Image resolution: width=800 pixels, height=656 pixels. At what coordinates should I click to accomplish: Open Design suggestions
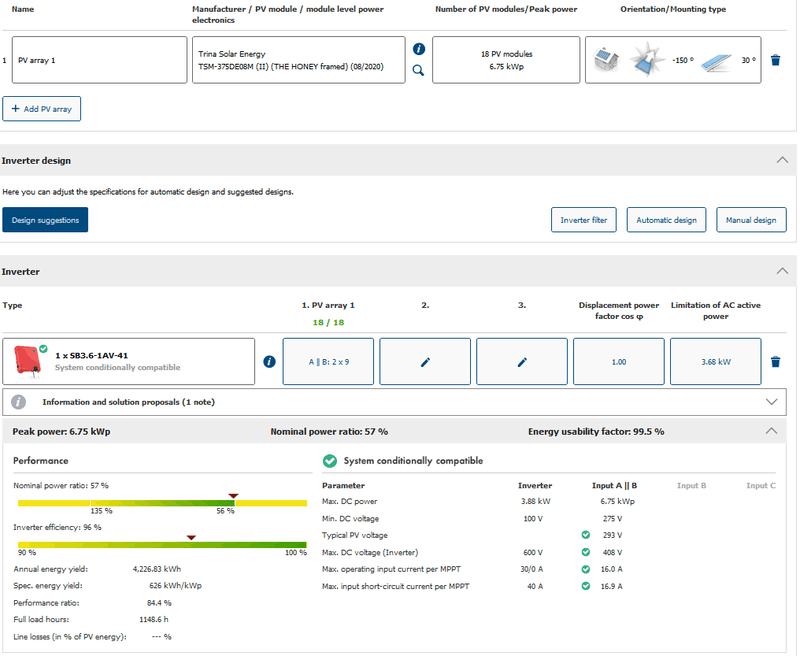click(x=45, y=220)
